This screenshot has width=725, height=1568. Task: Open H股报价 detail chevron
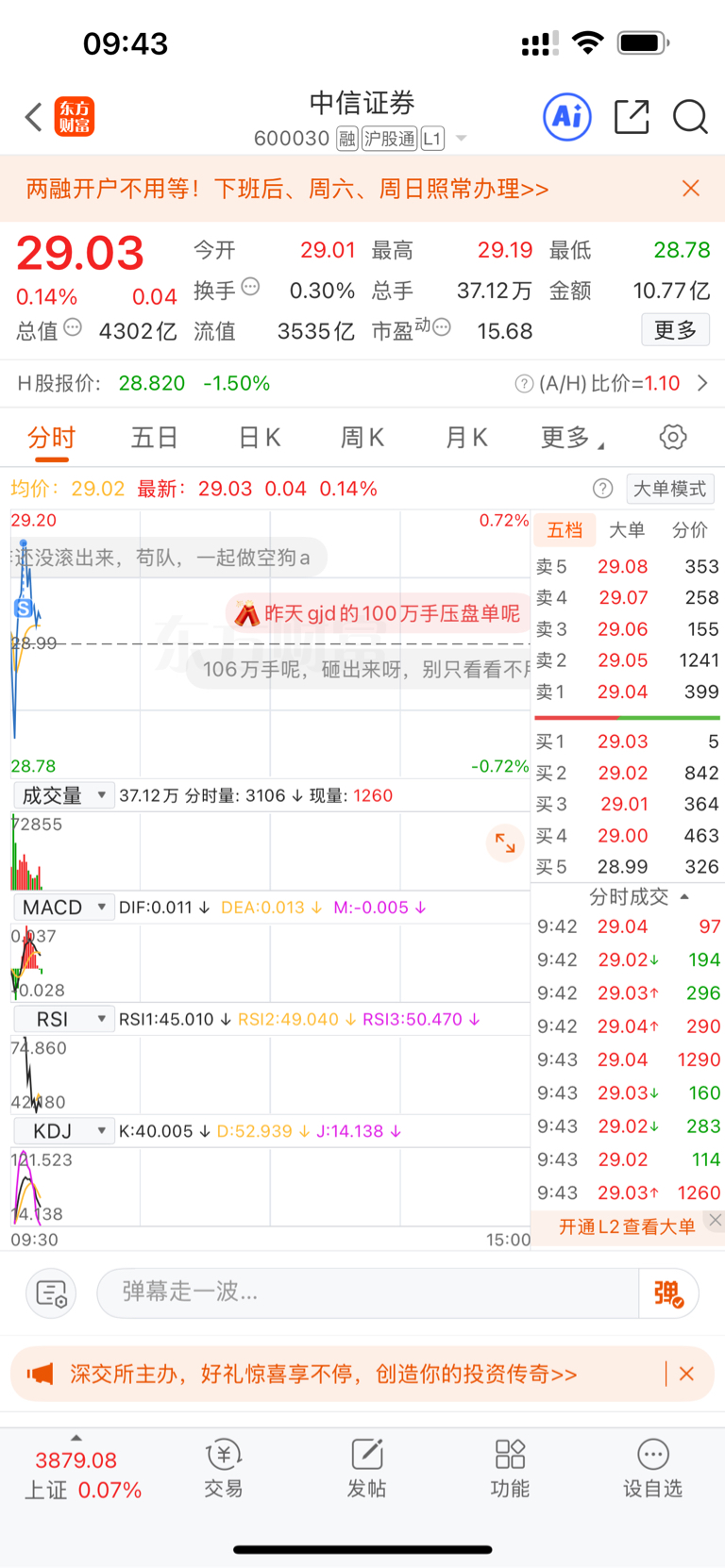coord(701,383)
